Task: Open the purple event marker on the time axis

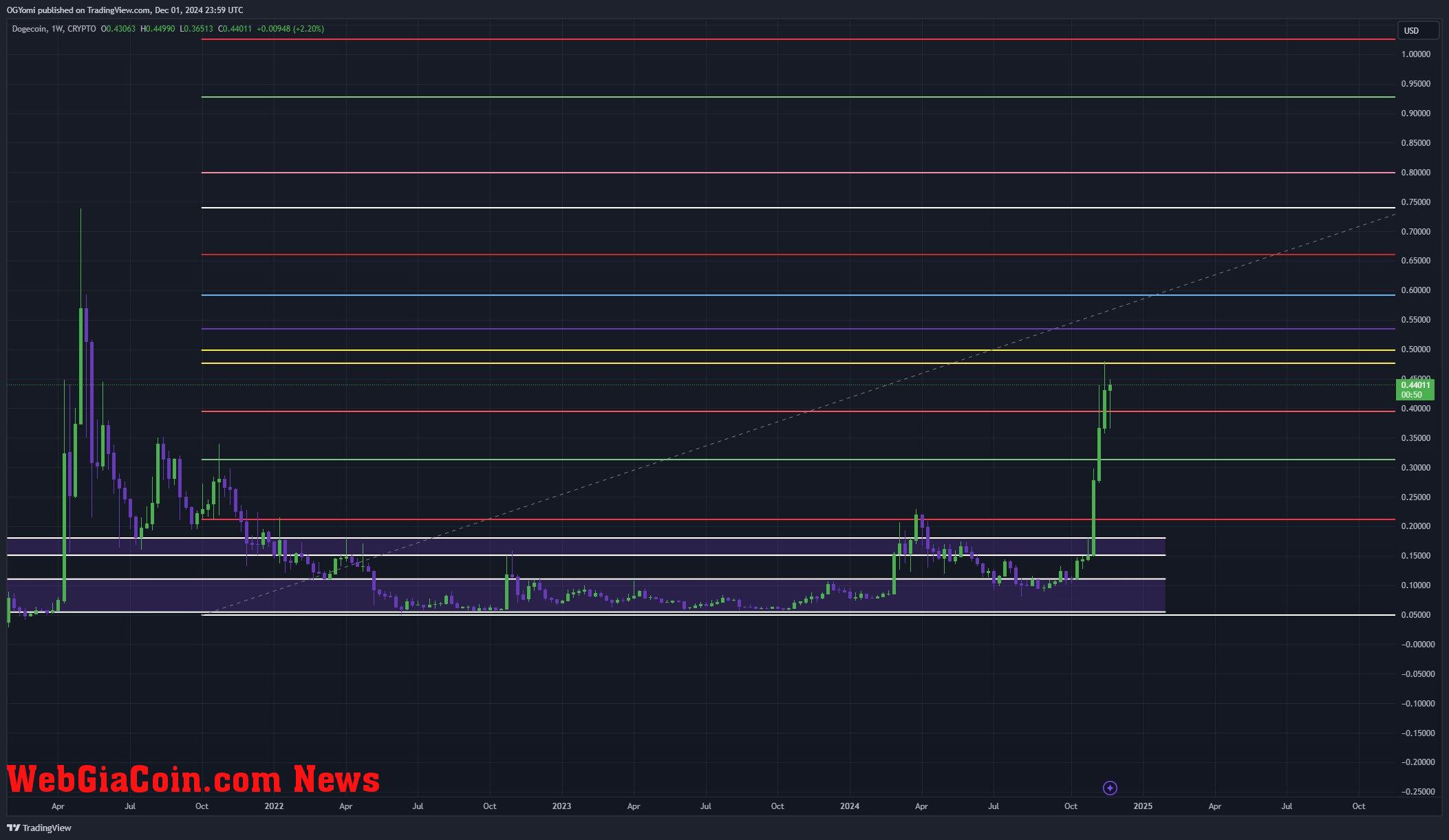Action: pyautogui.click(x=1110, y=788)
